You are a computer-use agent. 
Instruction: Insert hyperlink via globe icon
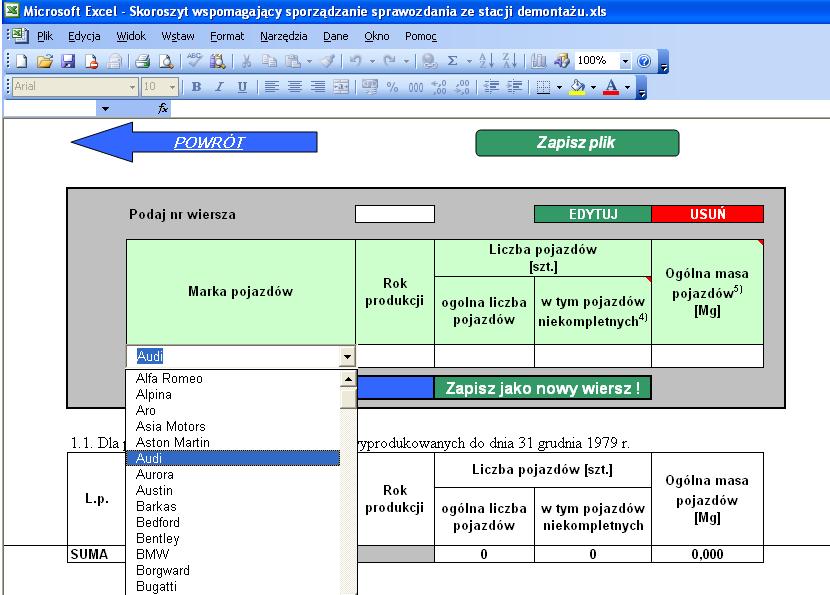(429, 61)
